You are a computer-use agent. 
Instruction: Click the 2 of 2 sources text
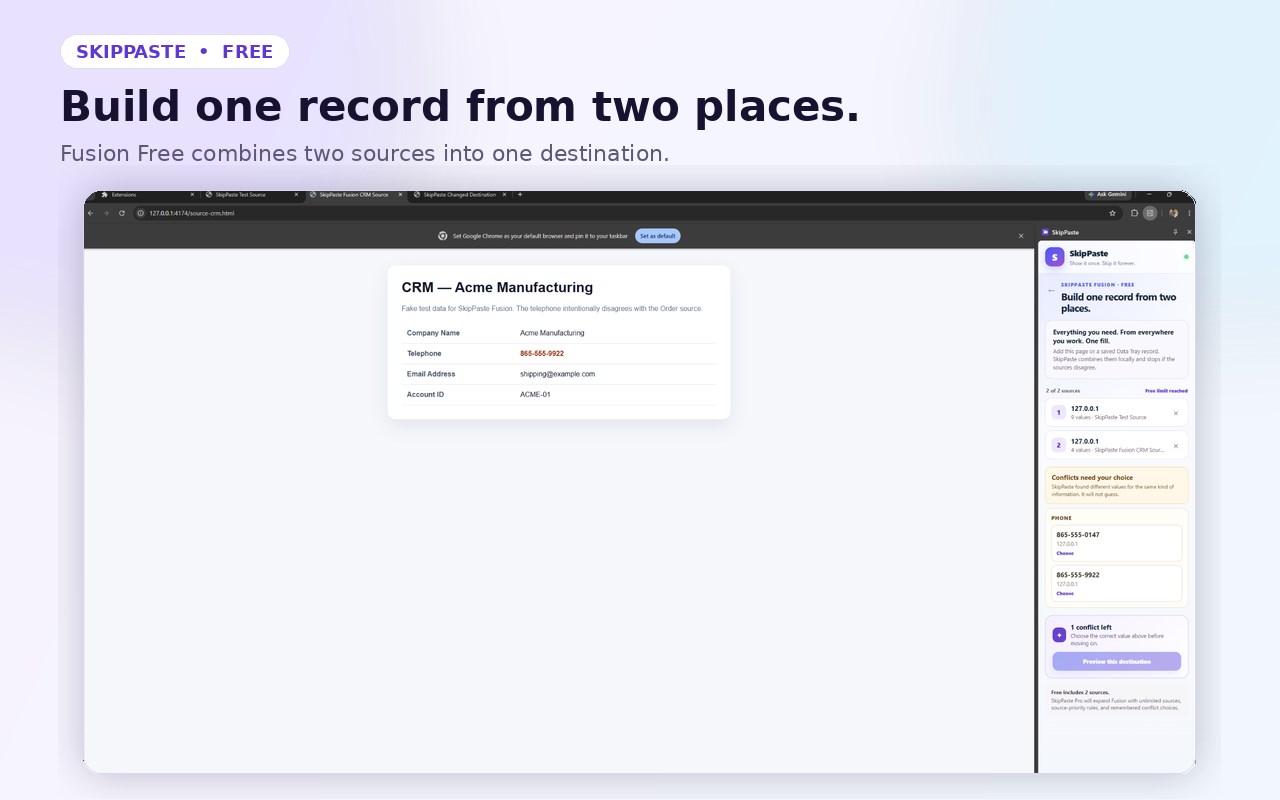pos(1063,391)
